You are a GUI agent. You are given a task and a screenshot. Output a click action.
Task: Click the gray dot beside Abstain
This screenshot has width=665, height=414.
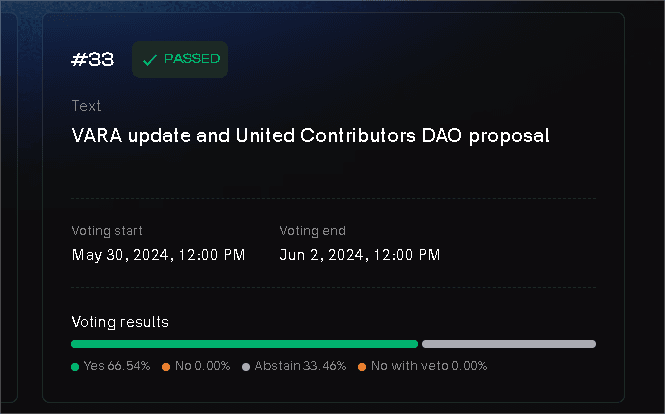(246, 367)
